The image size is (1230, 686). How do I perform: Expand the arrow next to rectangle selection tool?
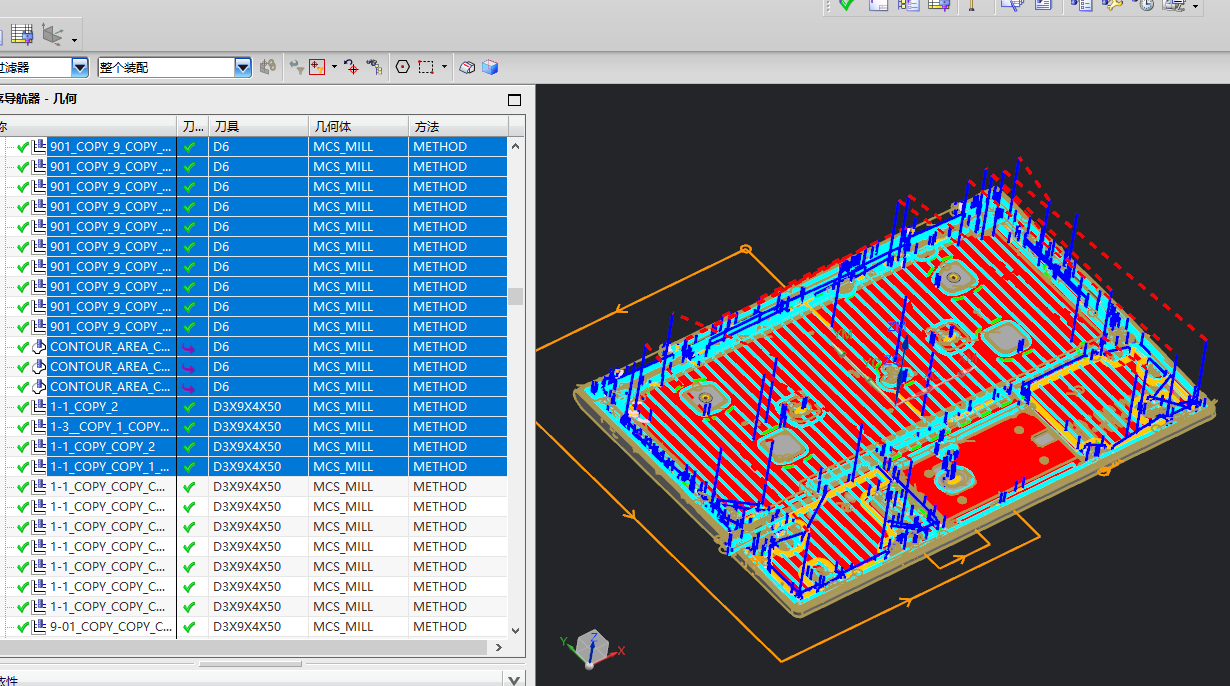click(444, 67)
